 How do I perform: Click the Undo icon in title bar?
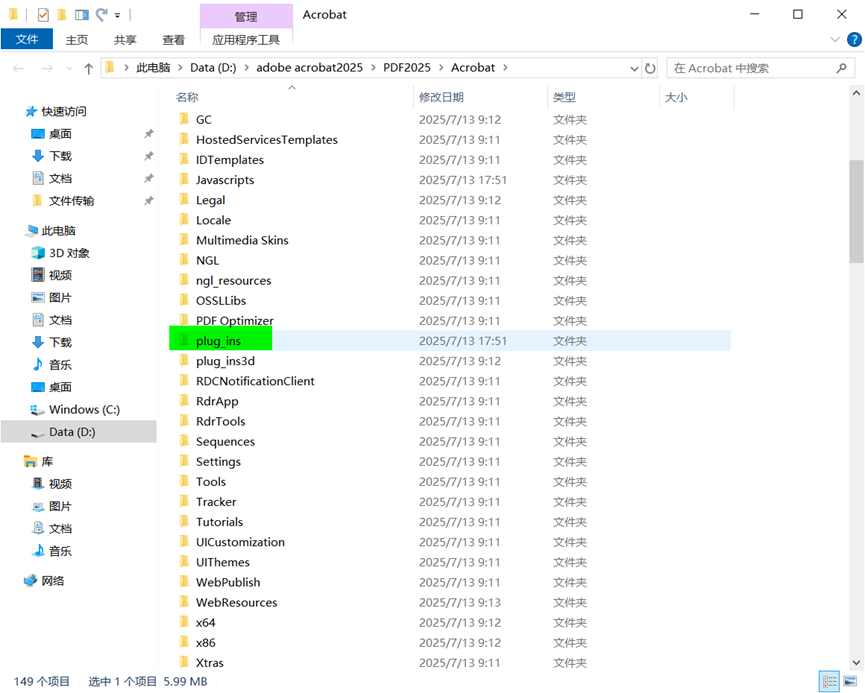tap(102, 15)
